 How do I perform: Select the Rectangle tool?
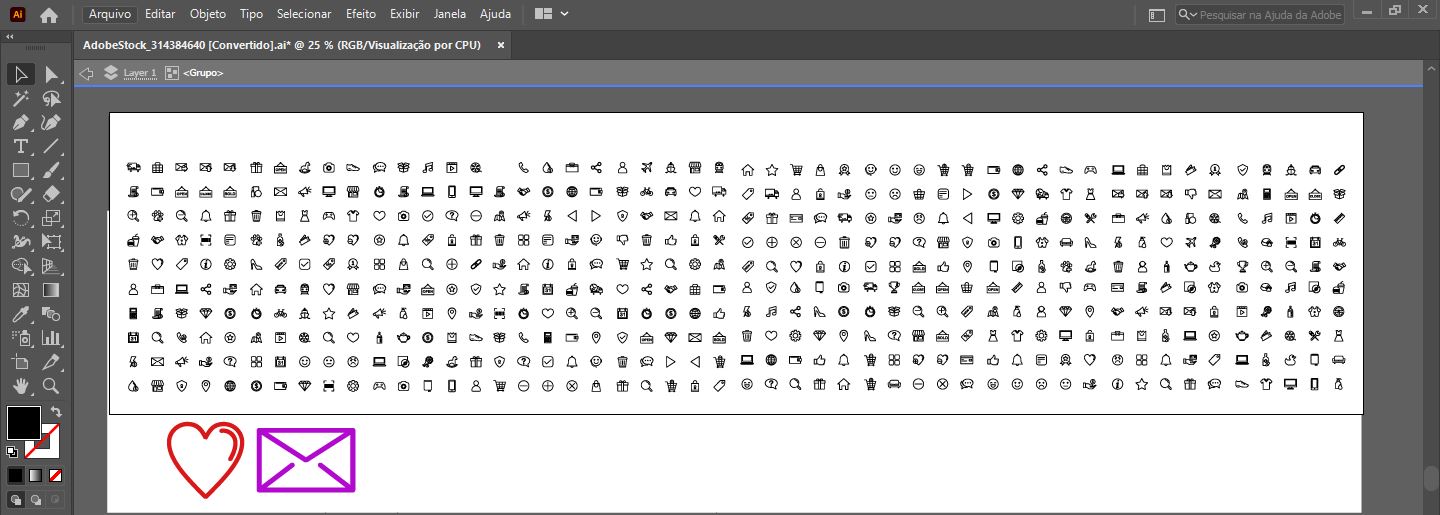pyautogui.click(x=20, y=171)
